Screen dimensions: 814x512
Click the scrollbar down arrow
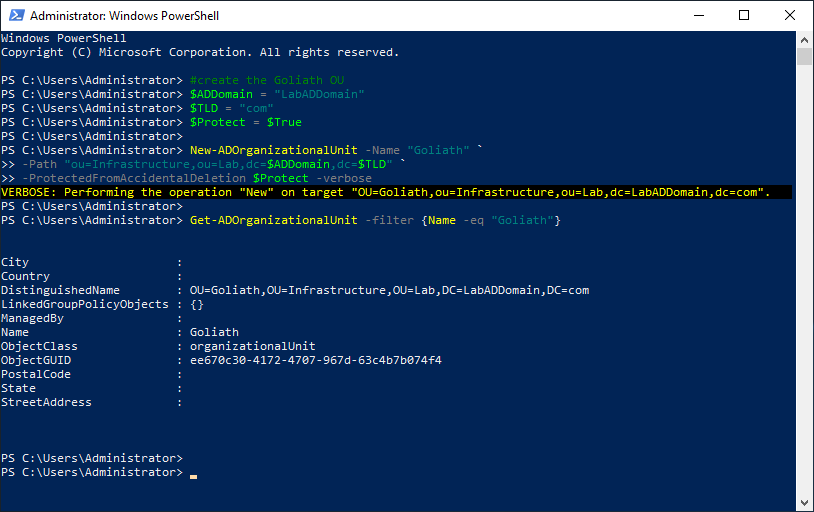(805, 504)
